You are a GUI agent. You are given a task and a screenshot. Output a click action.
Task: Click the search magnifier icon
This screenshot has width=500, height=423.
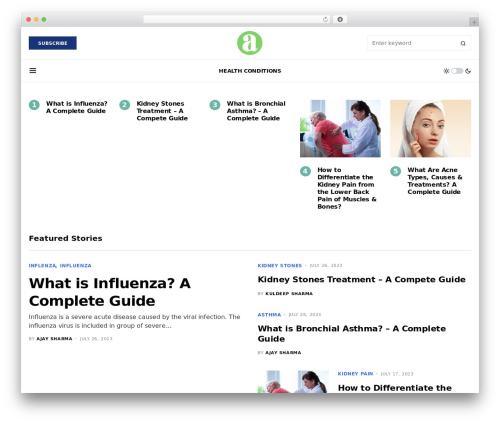click(463, 43)
